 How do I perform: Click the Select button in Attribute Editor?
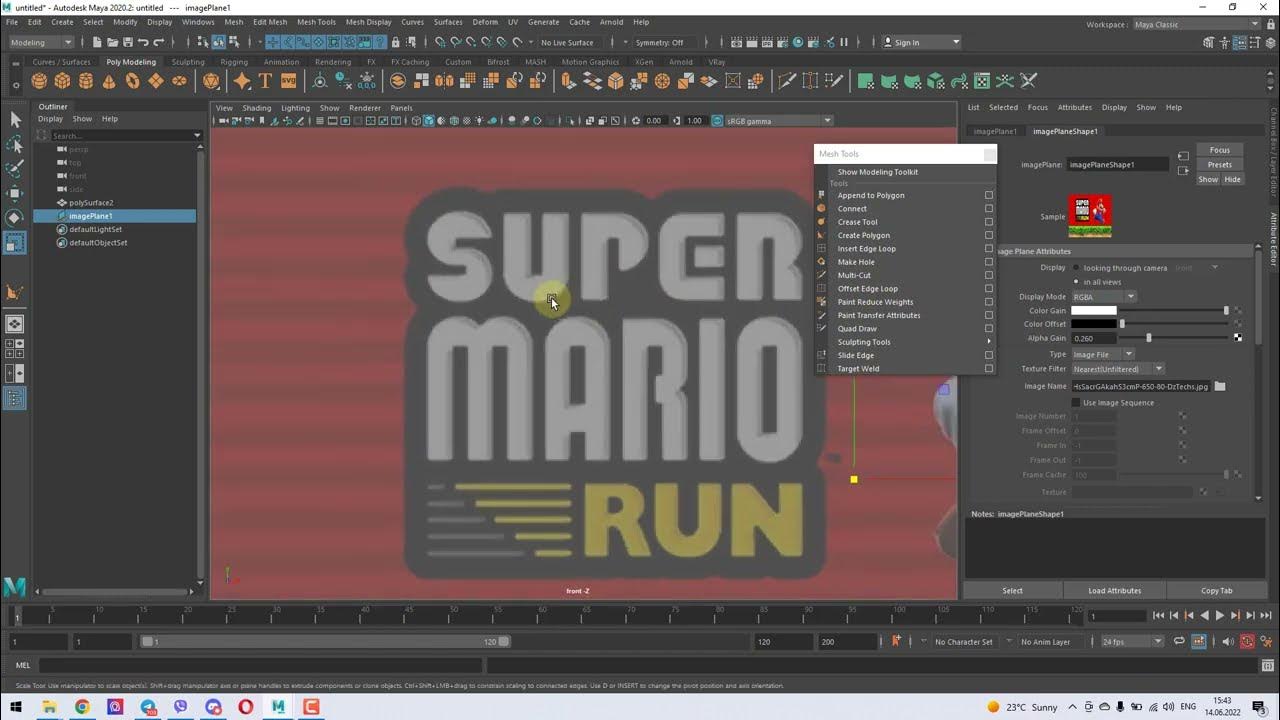click(1013, 591)
